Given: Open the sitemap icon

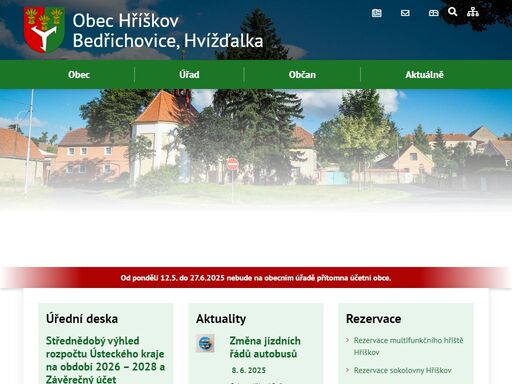Looking at the screenshot, I should [473, 12].
